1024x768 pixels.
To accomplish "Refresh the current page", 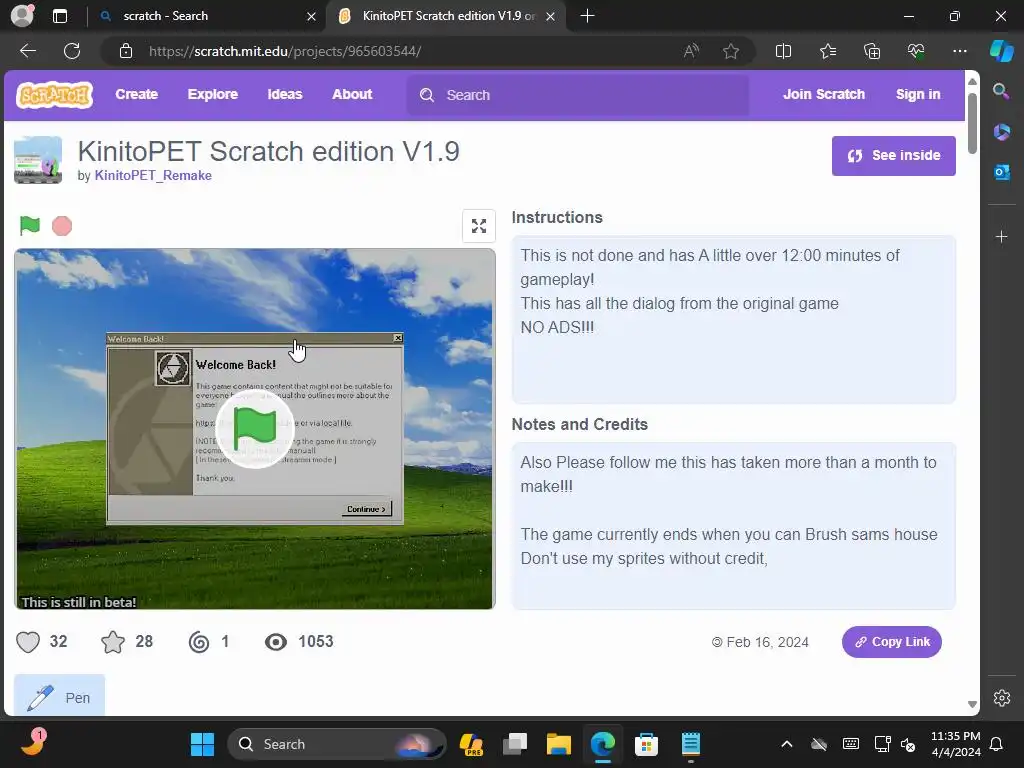I will [x=72, y=51].
